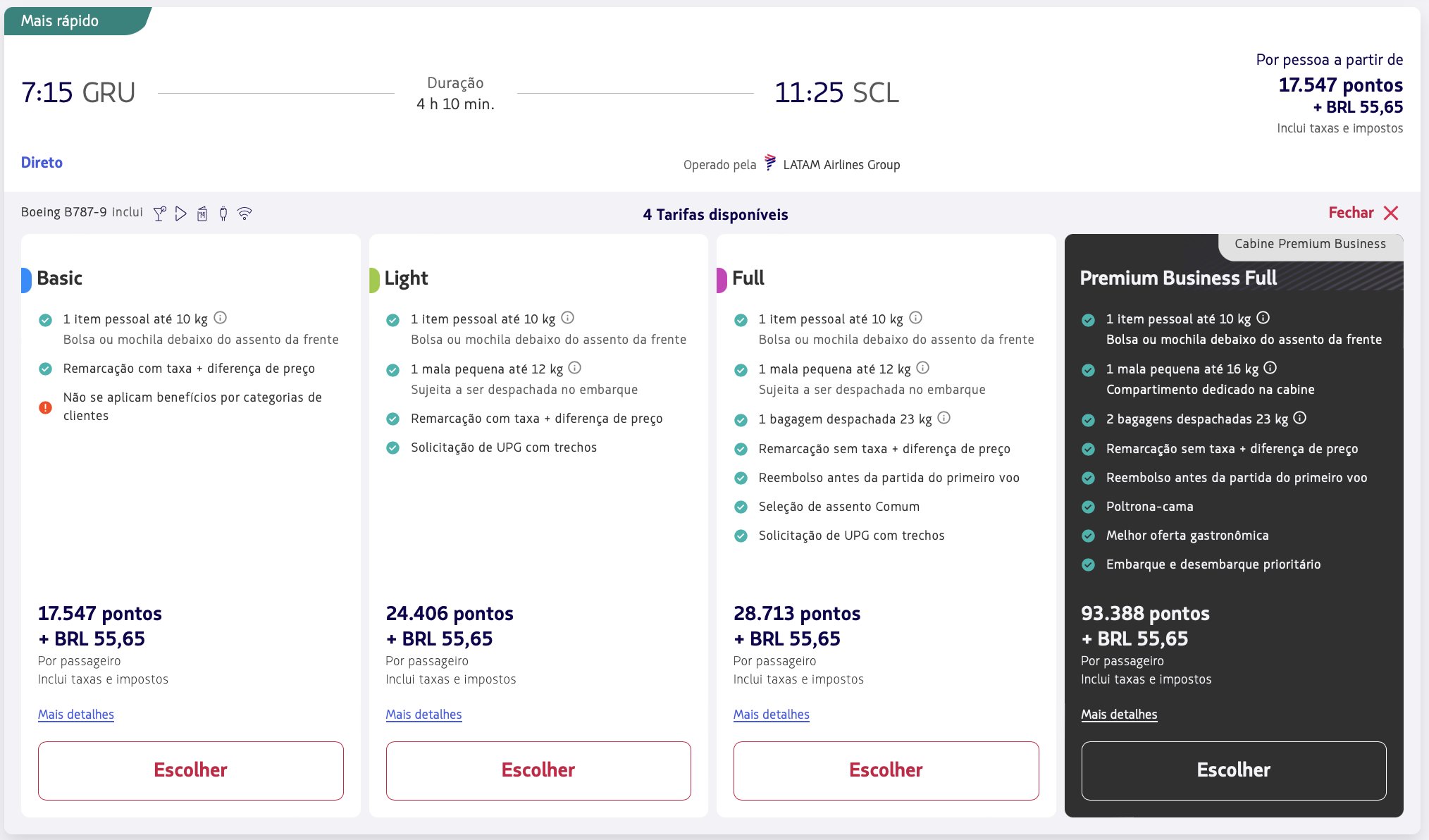Click check icon beside Basic Remarcação com taxa
Screen dimensions: 1429x840
pos(45,369)
